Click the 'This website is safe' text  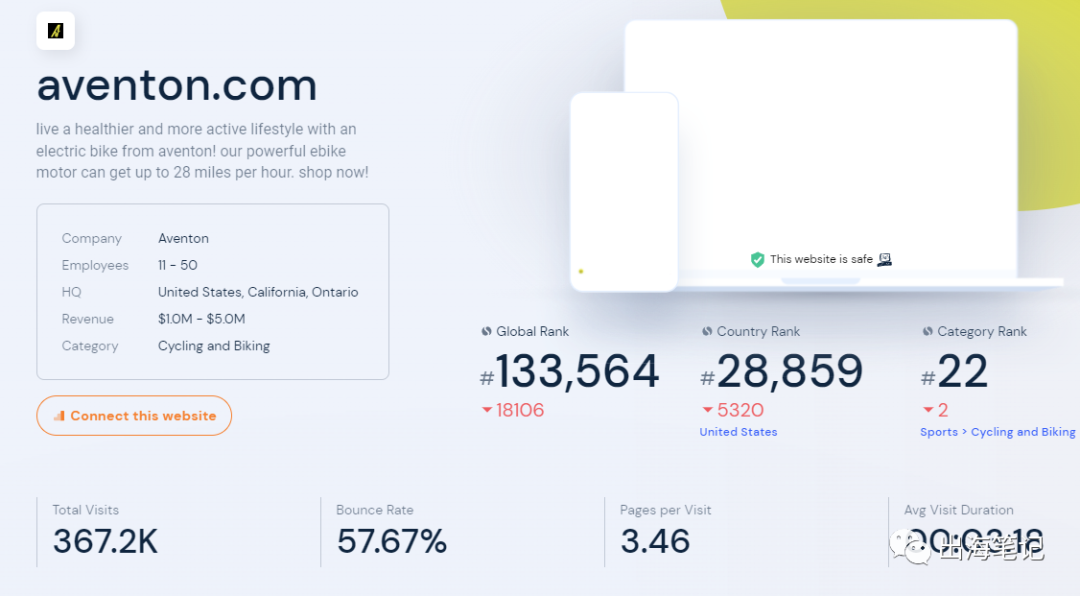(x=821, y=259)
